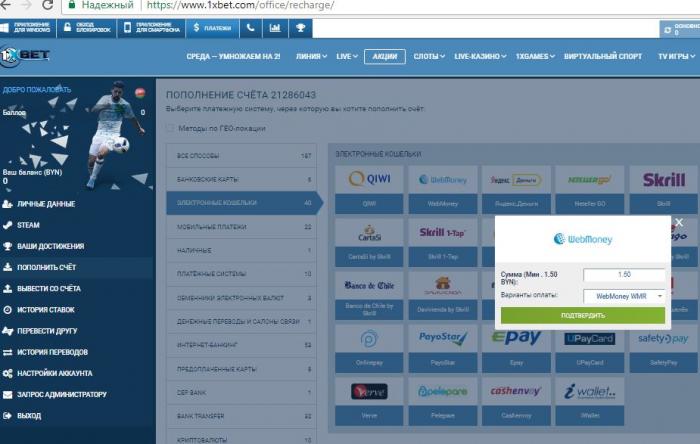
Task: Choose the Skrill payment tile
Action: (x=663, y=190)
